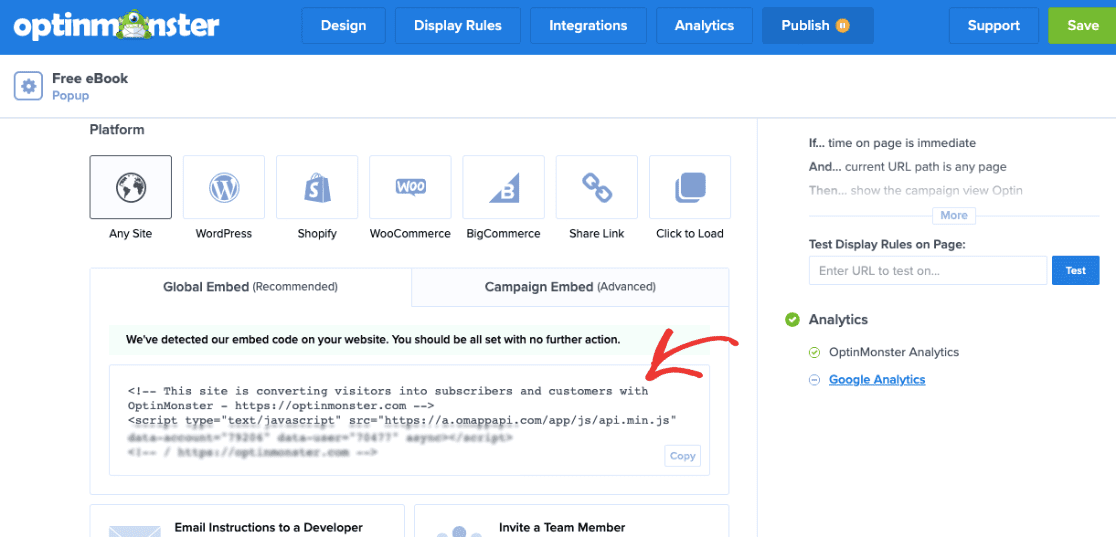Viewport: 1116px width, 537px height.
Task: Click the paused status icon on Publish
Action: [843, 26]
